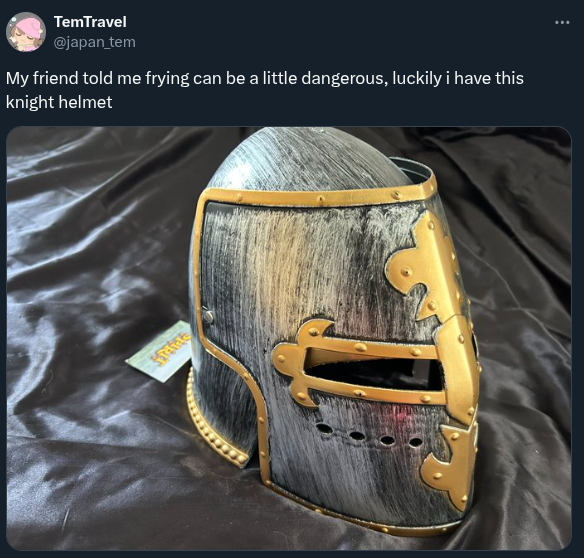Open the knight helmet photo attachment
584x558 pixels.
coord(289,338)
